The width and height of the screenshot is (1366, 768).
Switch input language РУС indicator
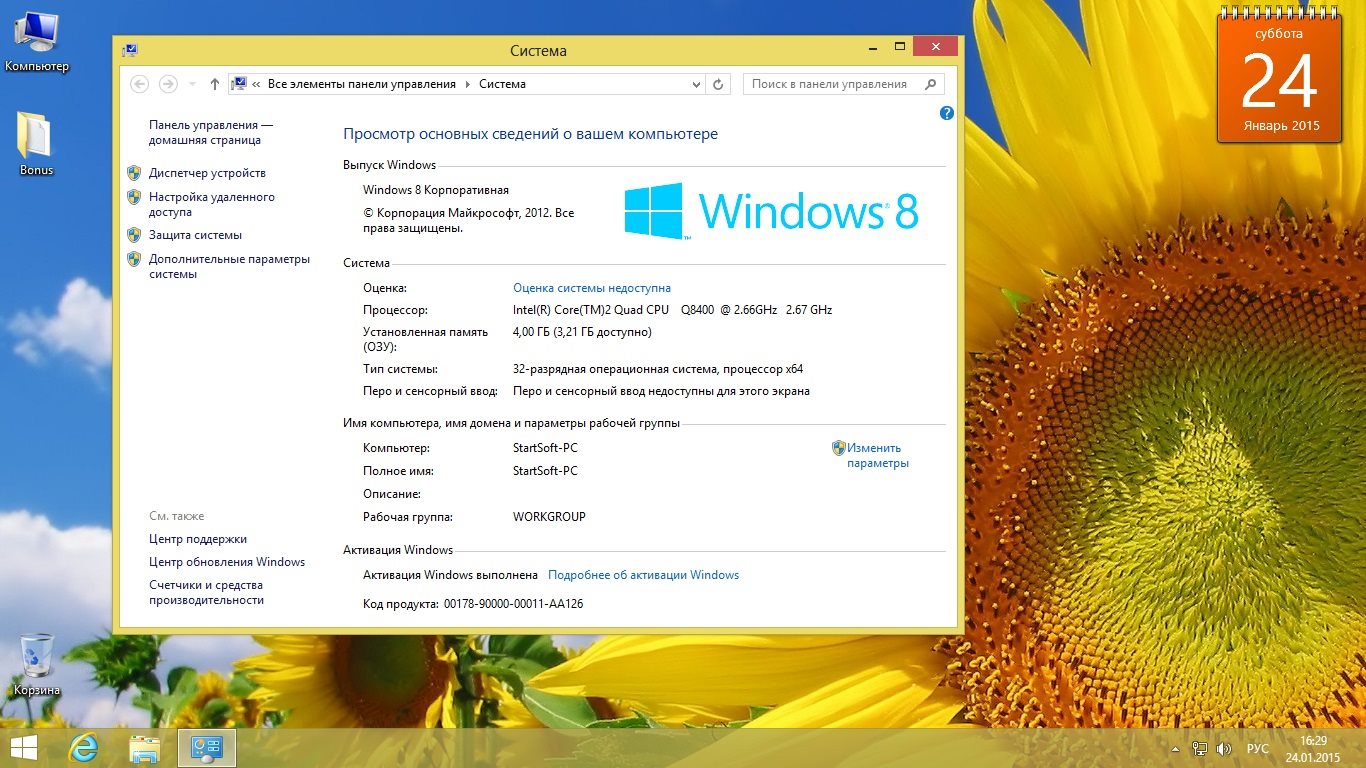pyautogui.click(x=1258, y=749)
